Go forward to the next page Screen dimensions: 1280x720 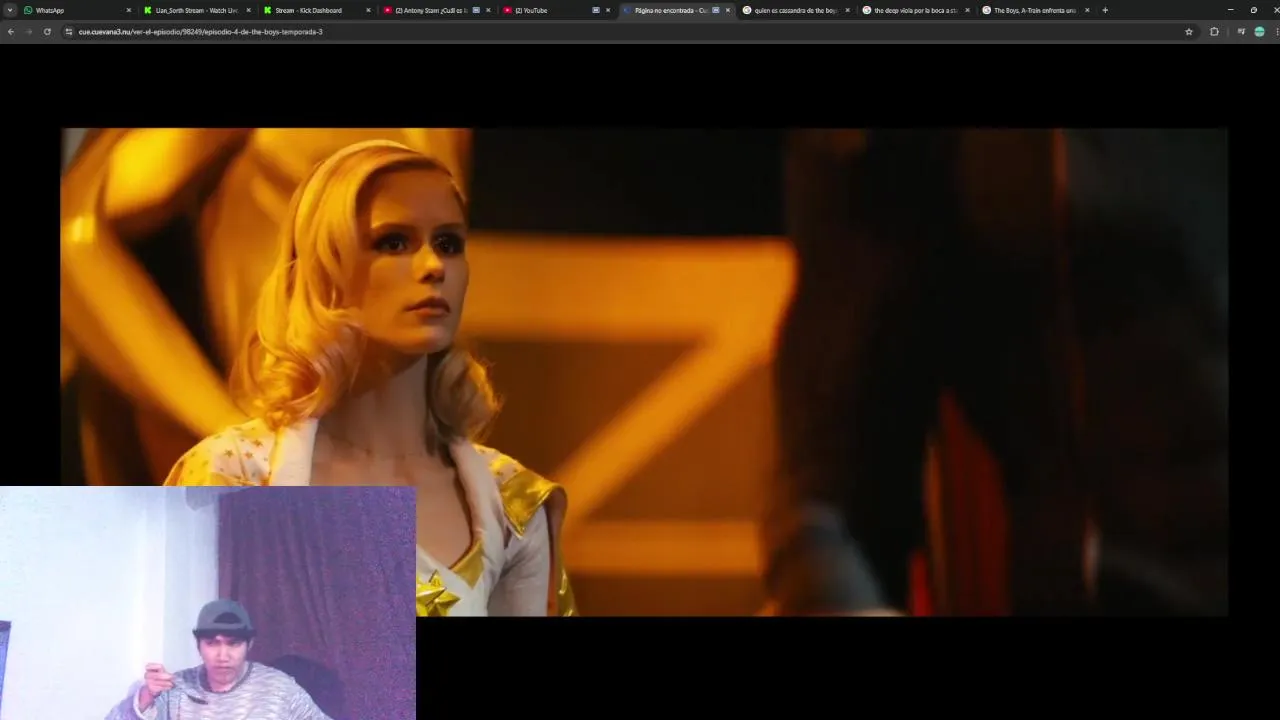pyautogui.click(x=28, y=32)
